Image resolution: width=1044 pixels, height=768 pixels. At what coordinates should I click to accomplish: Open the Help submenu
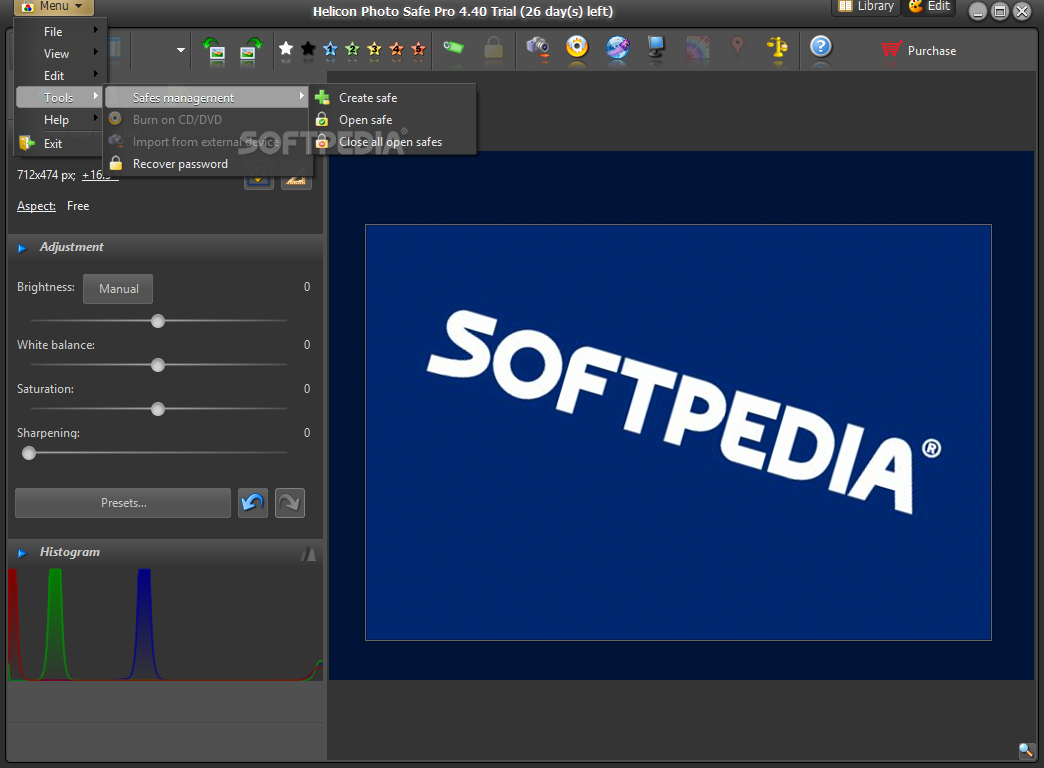coord(59,119)
